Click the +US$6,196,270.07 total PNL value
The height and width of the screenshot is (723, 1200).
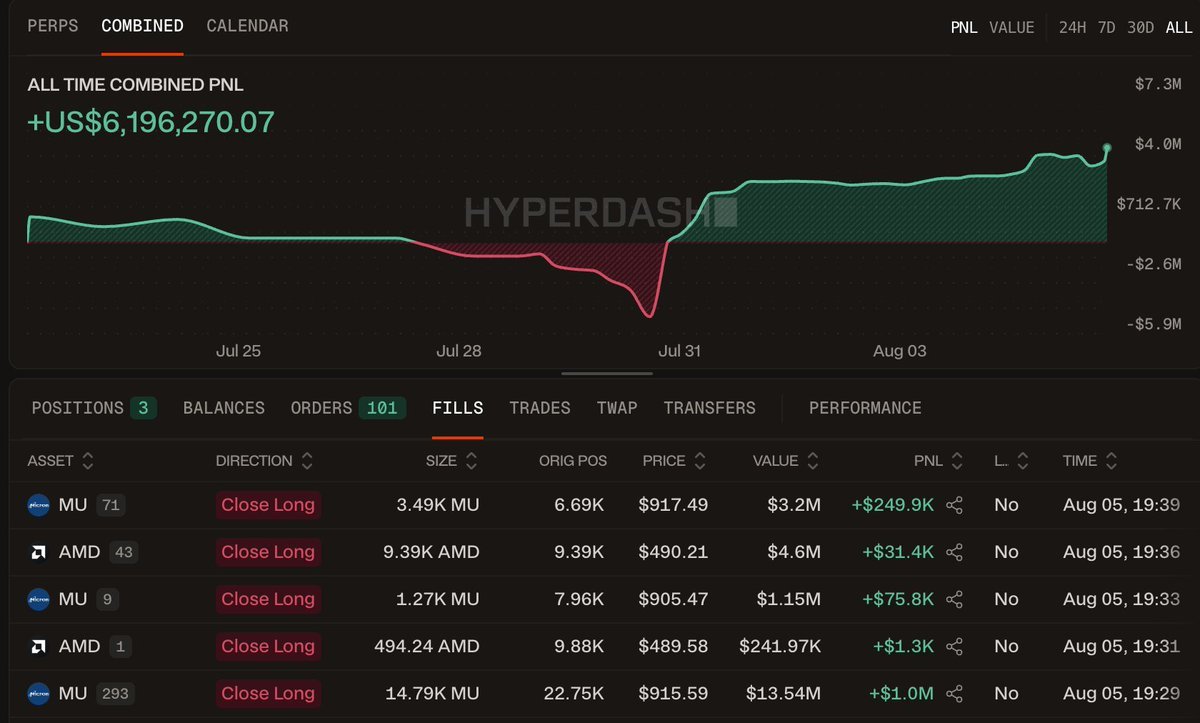pyautogui.click(x=151, y=122)
